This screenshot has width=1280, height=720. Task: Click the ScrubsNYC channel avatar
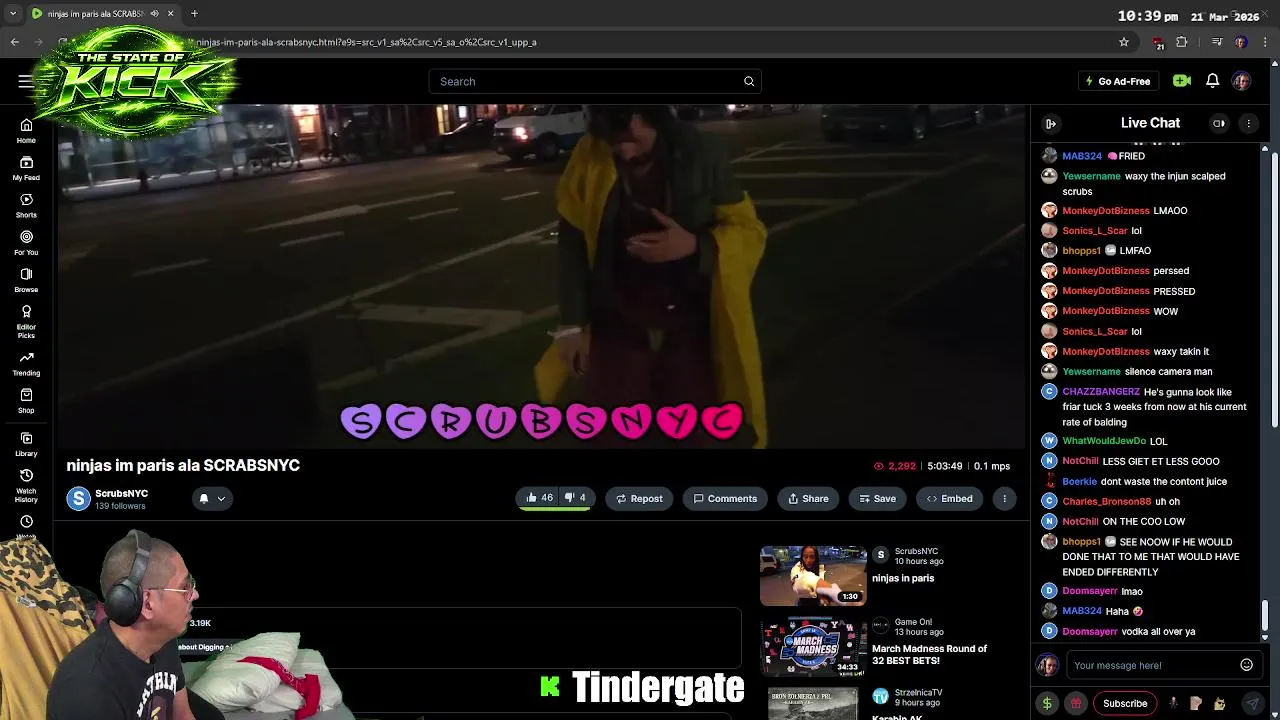point(78,498)
